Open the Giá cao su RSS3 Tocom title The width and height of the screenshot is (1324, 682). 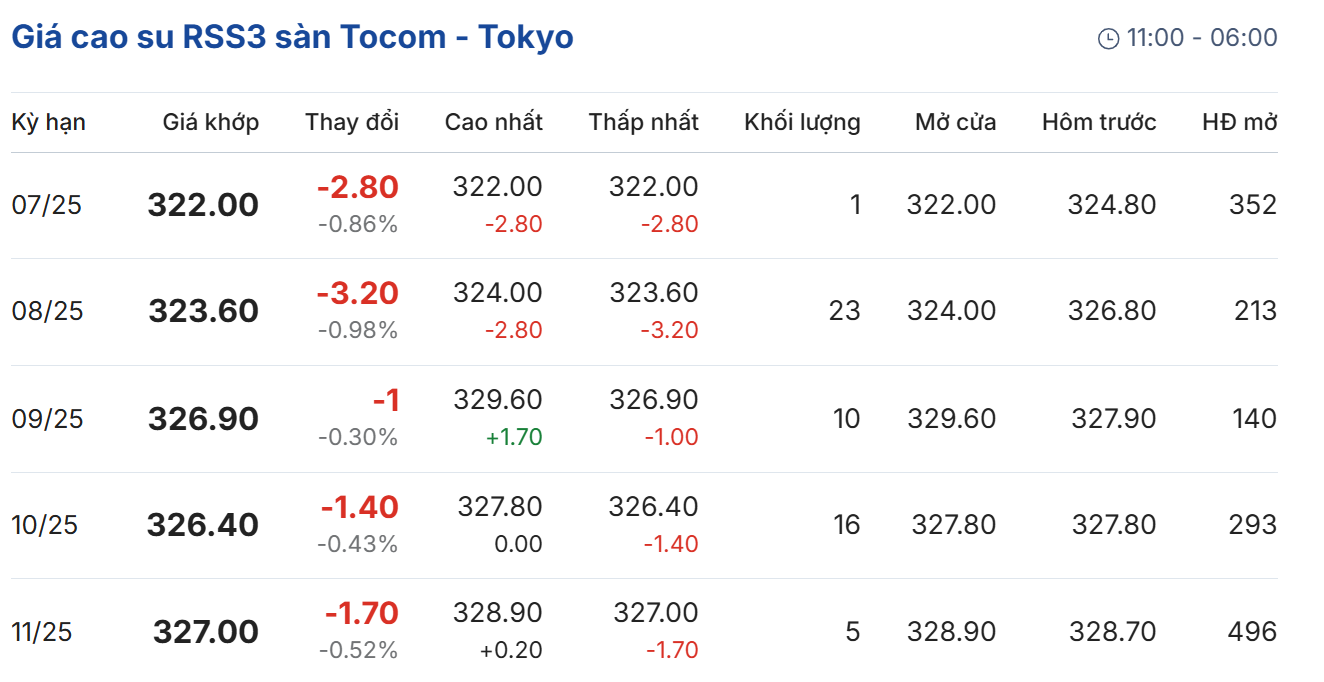click(292, 38)
